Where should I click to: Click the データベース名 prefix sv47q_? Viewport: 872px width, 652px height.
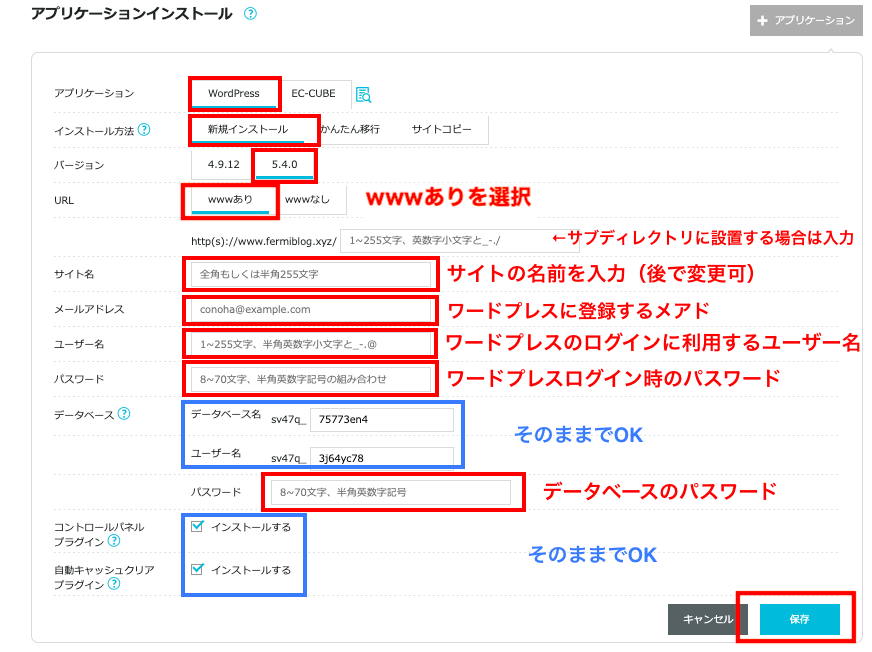coord(288,419)
